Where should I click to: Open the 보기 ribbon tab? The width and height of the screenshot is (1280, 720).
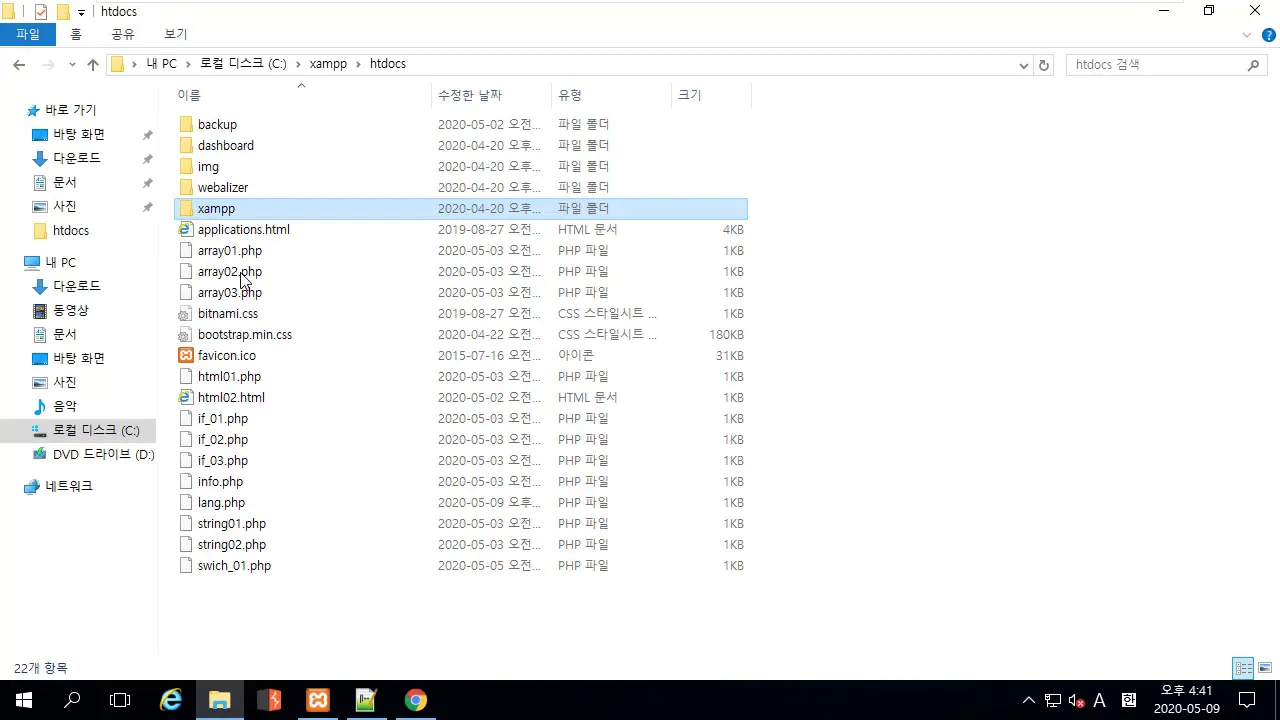(x=176, y=34)
